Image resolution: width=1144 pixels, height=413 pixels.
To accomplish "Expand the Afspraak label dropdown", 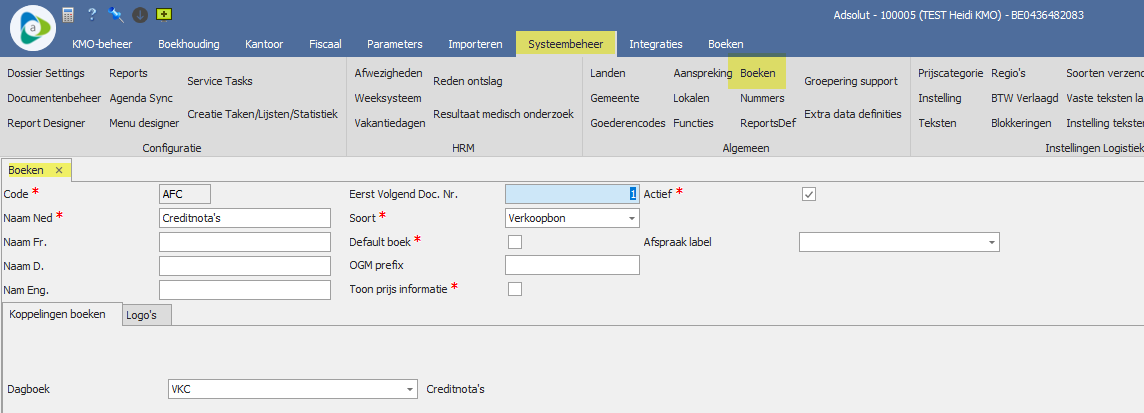I will (x=900, y=242).
